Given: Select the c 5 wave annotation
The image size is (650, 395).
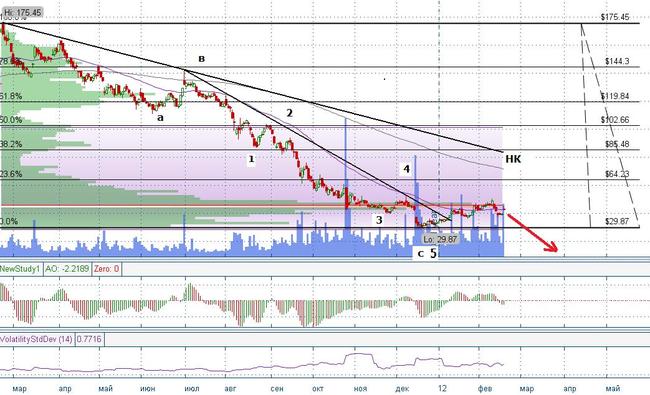Looking at the screenshot, I should (x=427, y=253).
